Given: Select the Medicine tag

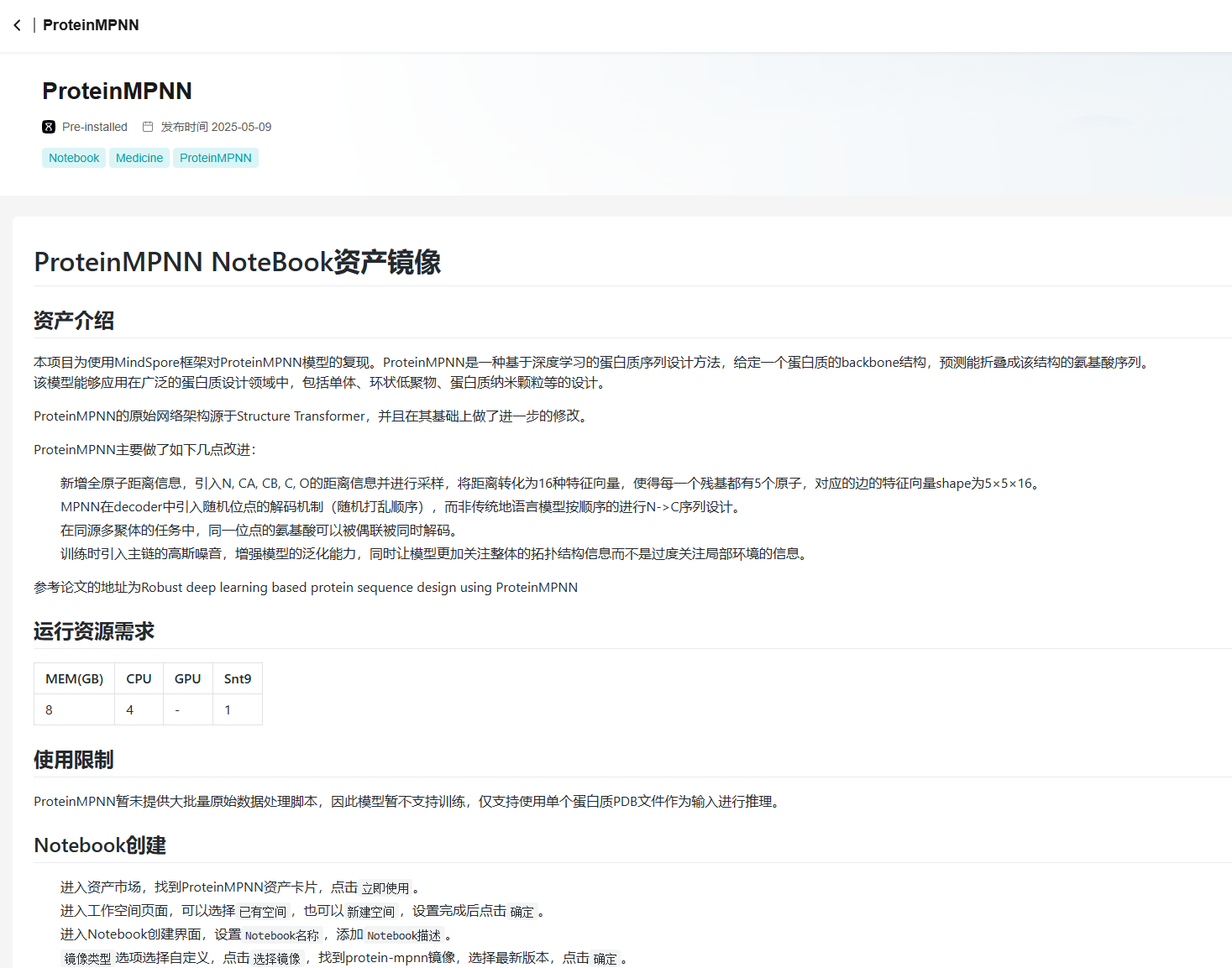Looking at the screenshot, I should pyautogui.click(x=139, y=158).
